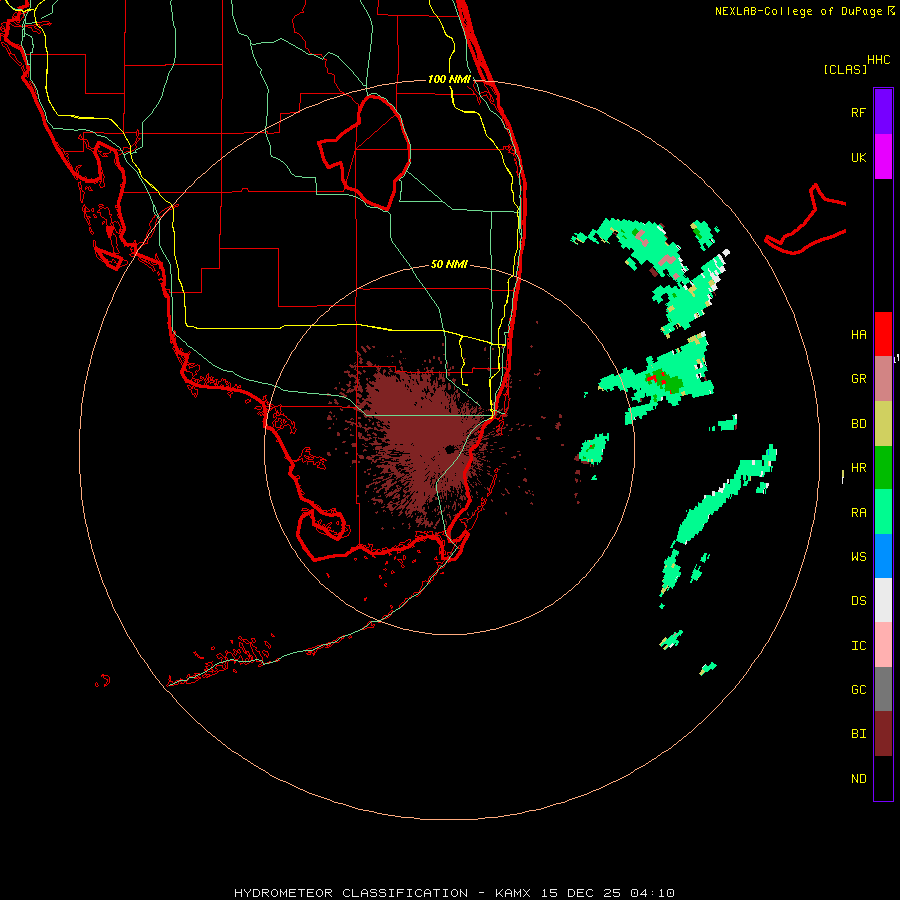Click the purple RF legend color swatch
The height and width of the screenshot is (900, 900).
click(x=883, y=112)
